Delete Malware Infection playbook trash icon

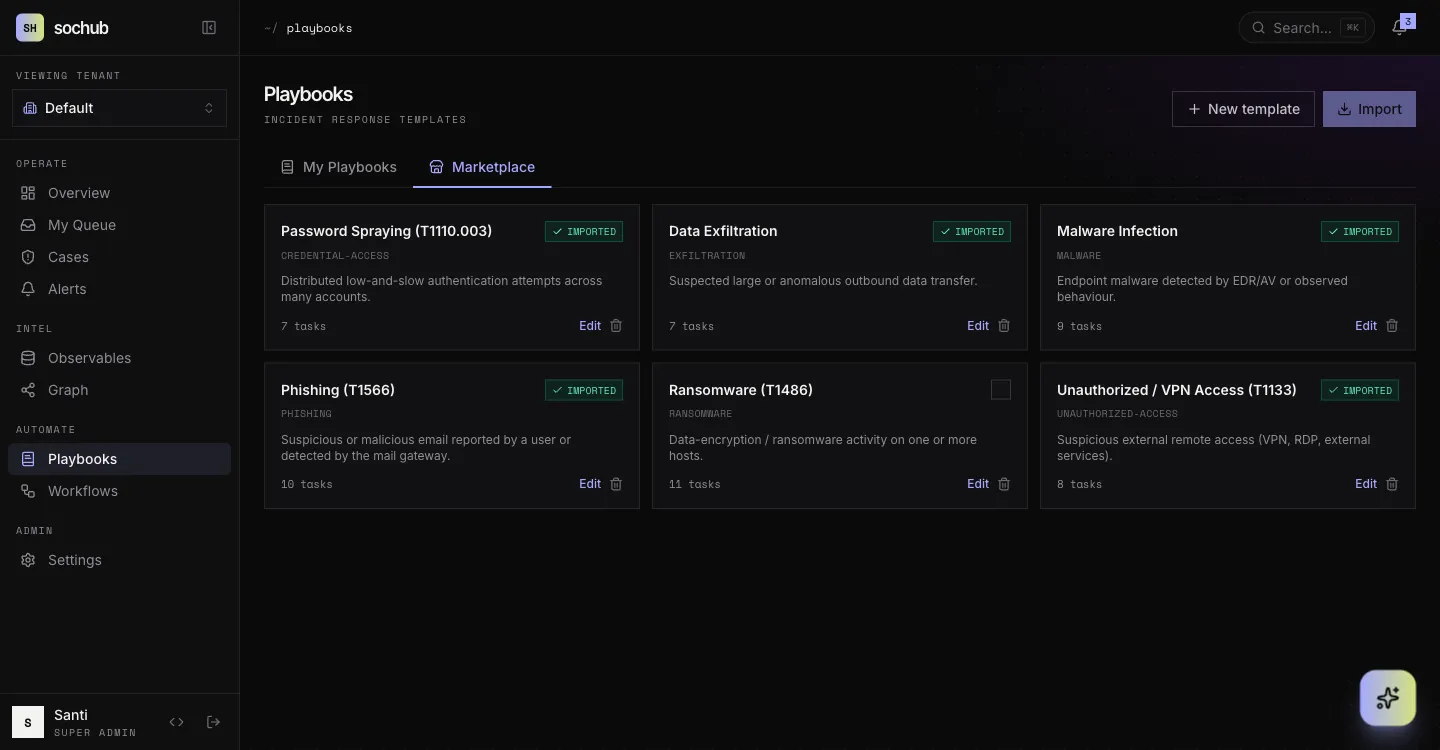click(1392, 326)
